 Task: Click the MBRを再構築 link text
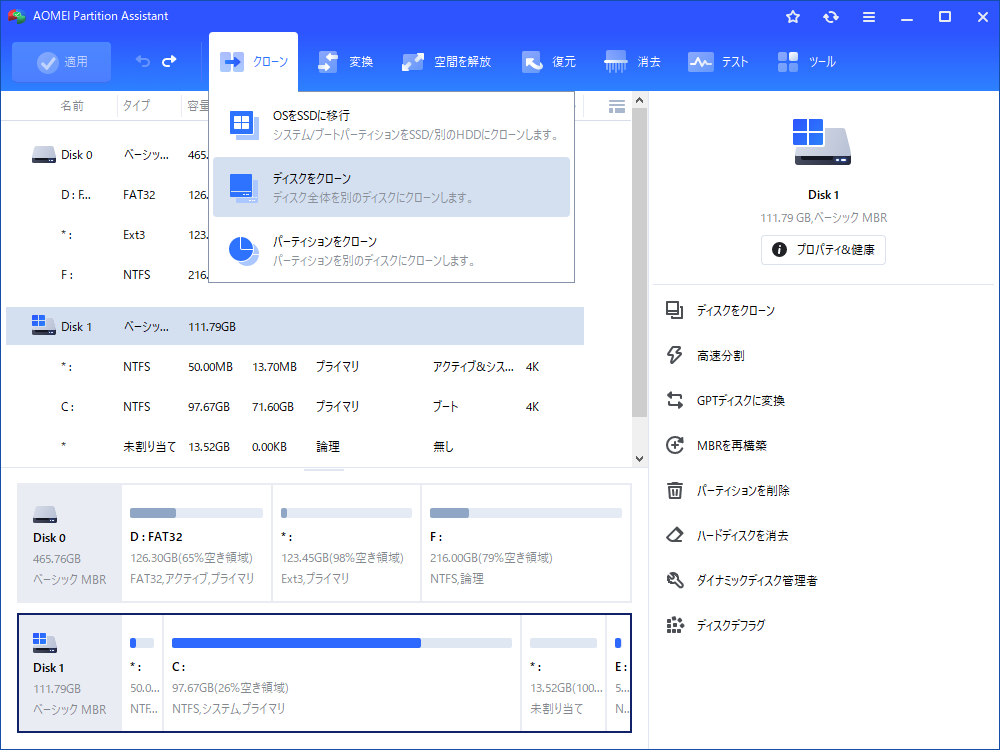tap(732, 446)
